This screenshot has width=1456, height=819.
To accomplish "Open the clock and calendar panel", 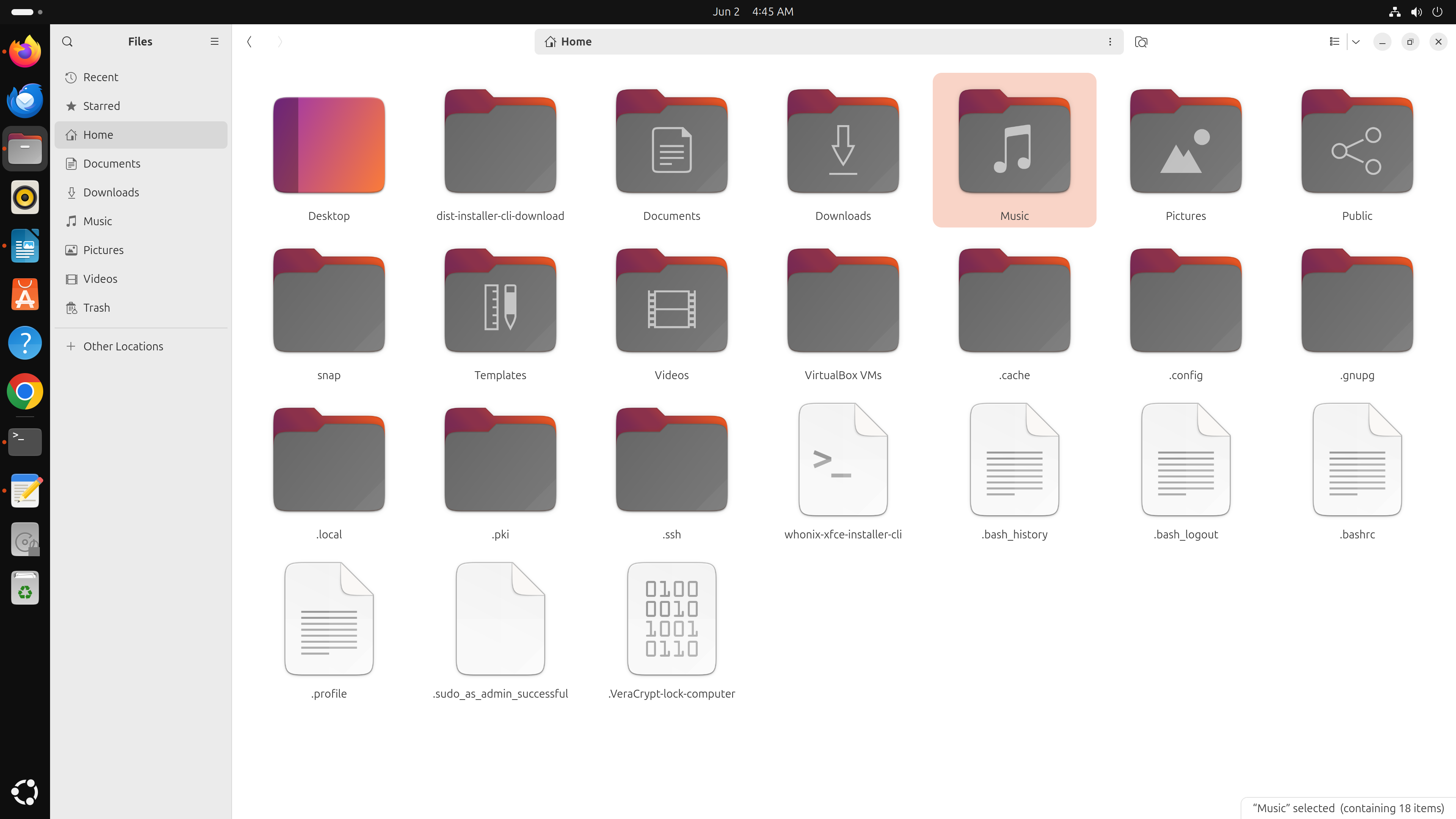I will click(752, 12).
